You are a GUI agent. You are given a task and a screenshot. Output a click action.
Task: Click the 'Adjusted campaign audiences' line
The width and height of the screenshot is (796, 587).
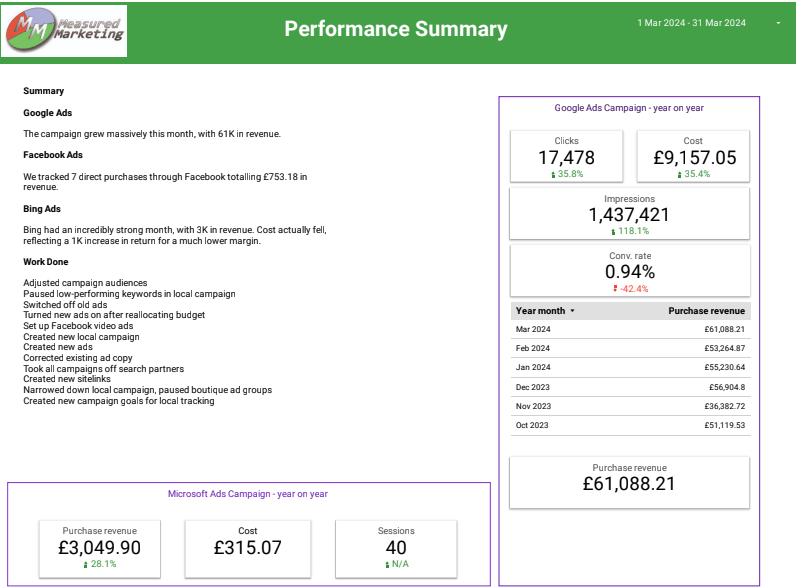coord(85,283)
